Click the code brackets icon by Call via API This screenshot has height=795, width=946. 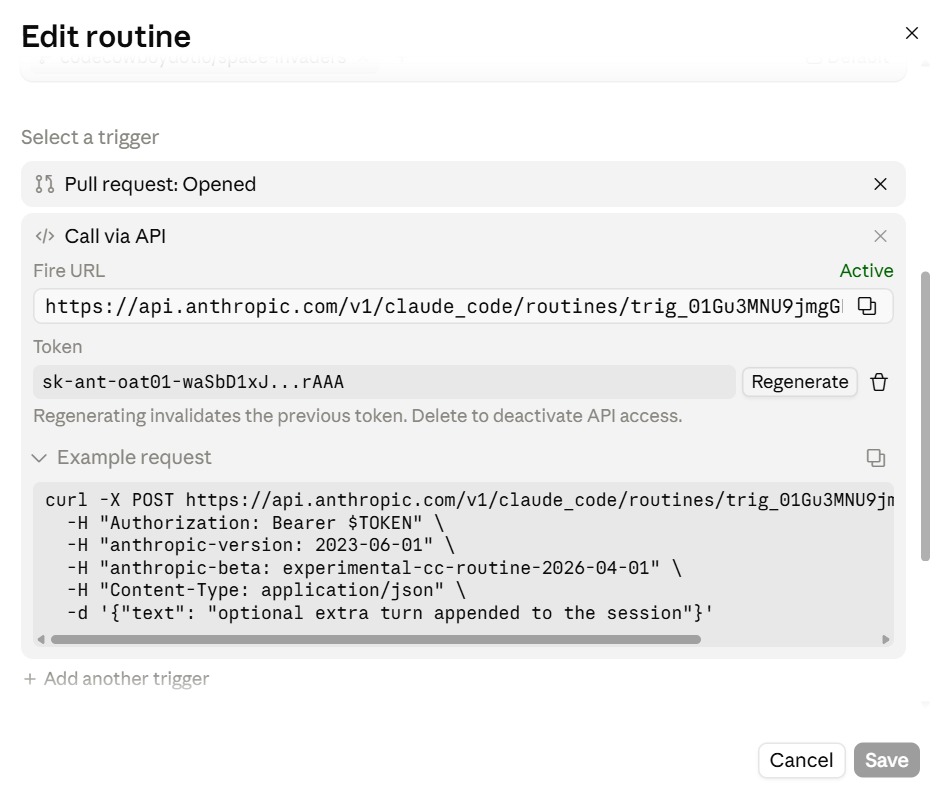click(45, 236)
